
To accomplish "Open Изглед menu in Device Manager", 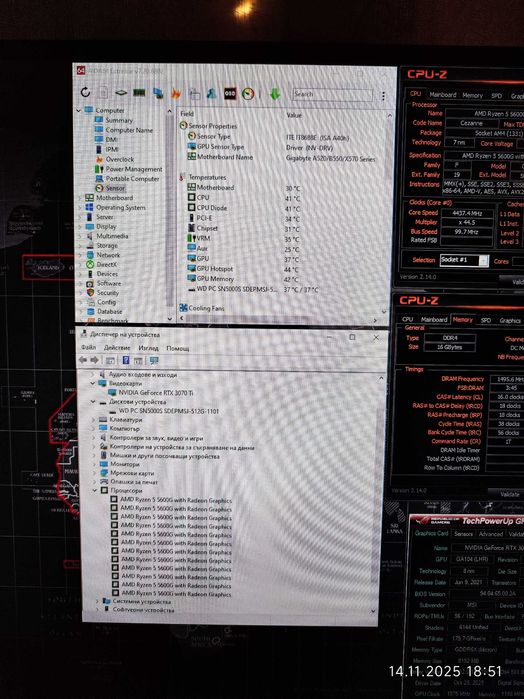I will [x=148, y=348].
